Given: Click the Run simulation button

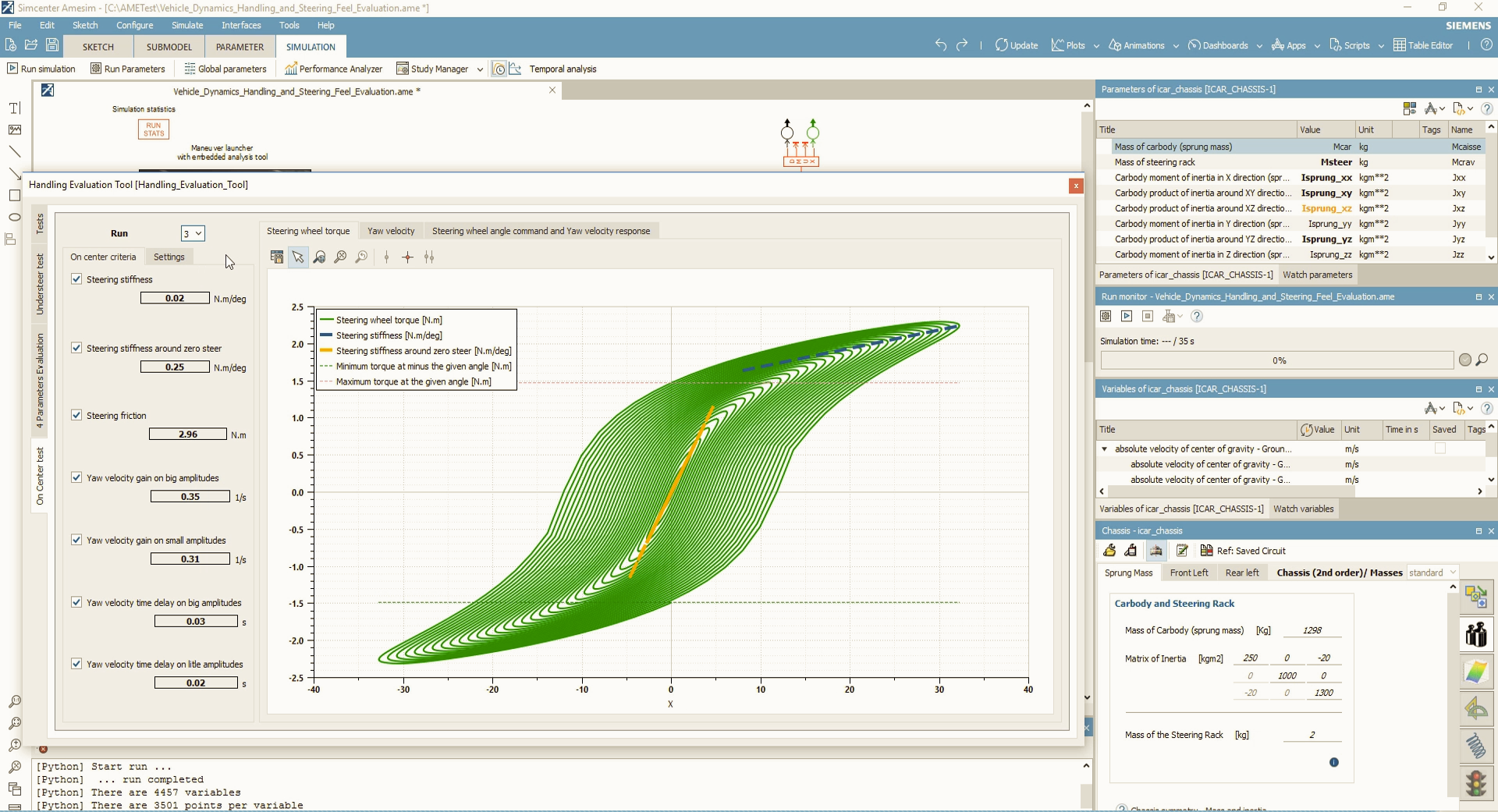Looking at the screenshot, I should point(41,69).
